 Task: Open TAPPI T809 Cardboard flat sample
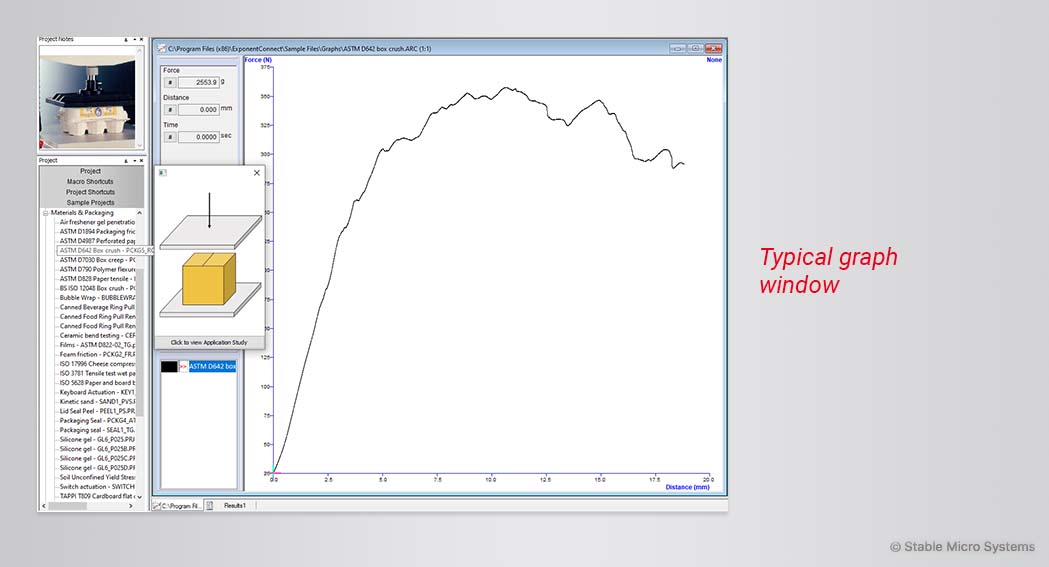pos(97,496)
